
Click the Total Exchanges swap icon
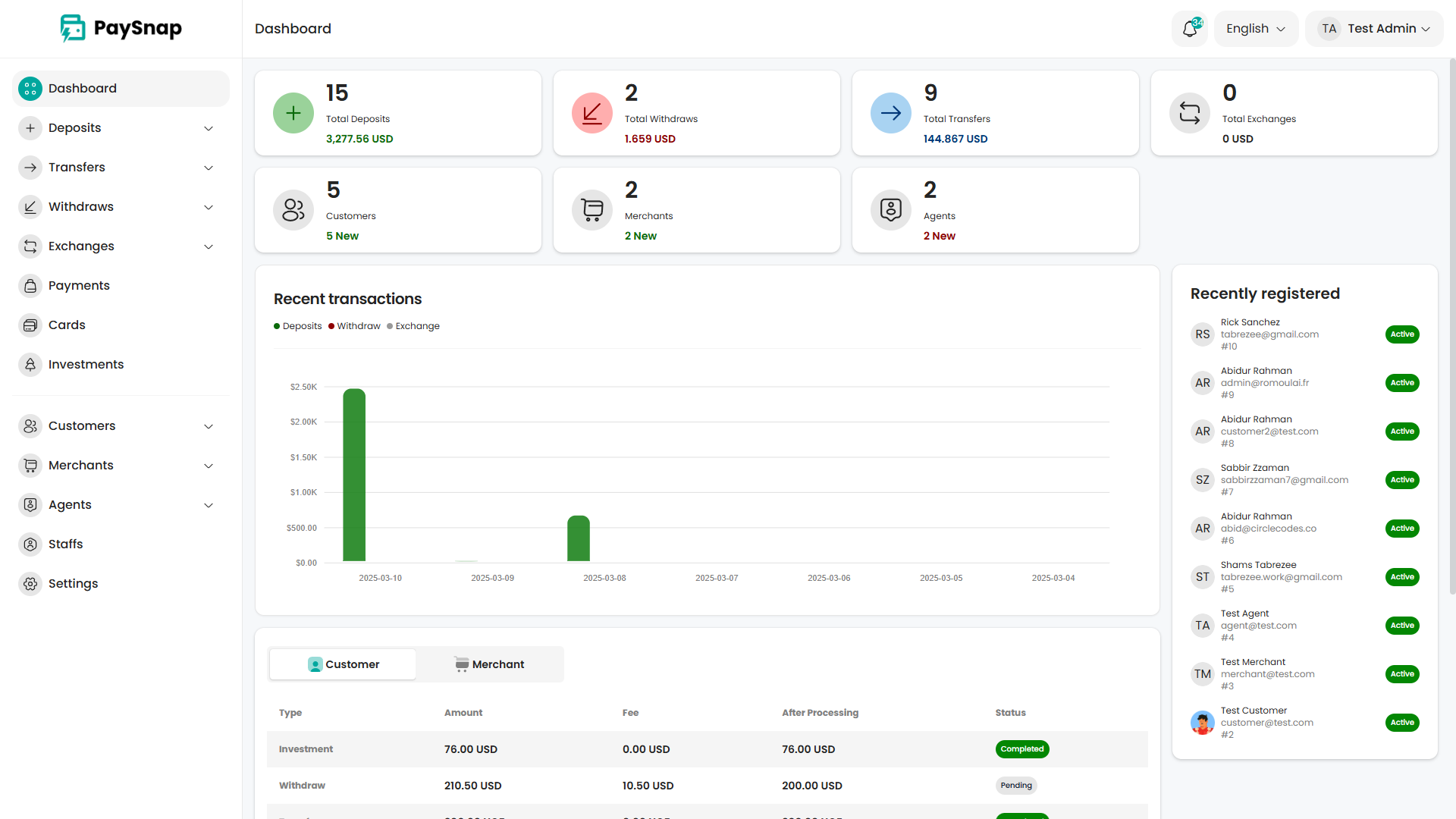pyautogui.click(x=1190, y=112)
